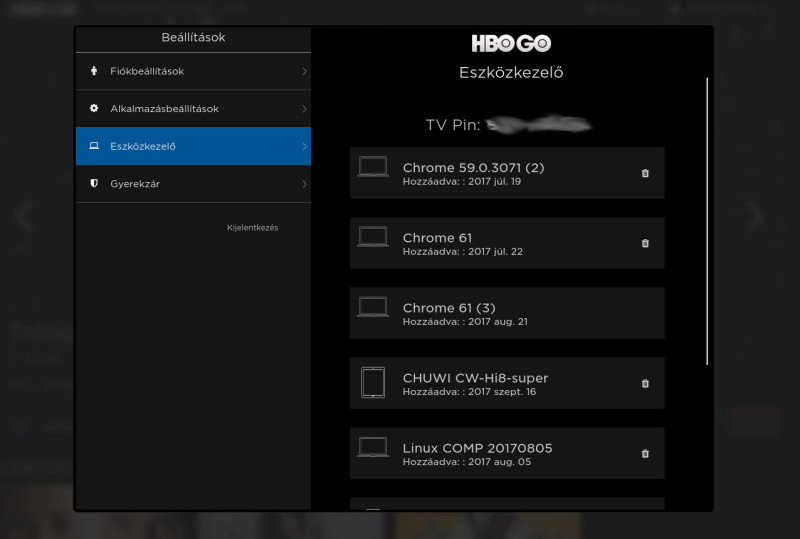Click the gear icon beside Alkalmazásbeállítások
This screenshot has width=800, height=539.
click(94, 108)
